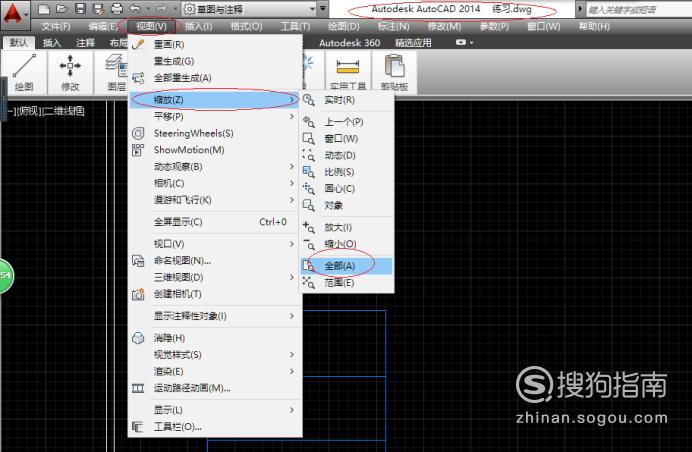Select 上一个(P) zoom option
This screenshot has height=452, width=692.
tap(346, 122)
